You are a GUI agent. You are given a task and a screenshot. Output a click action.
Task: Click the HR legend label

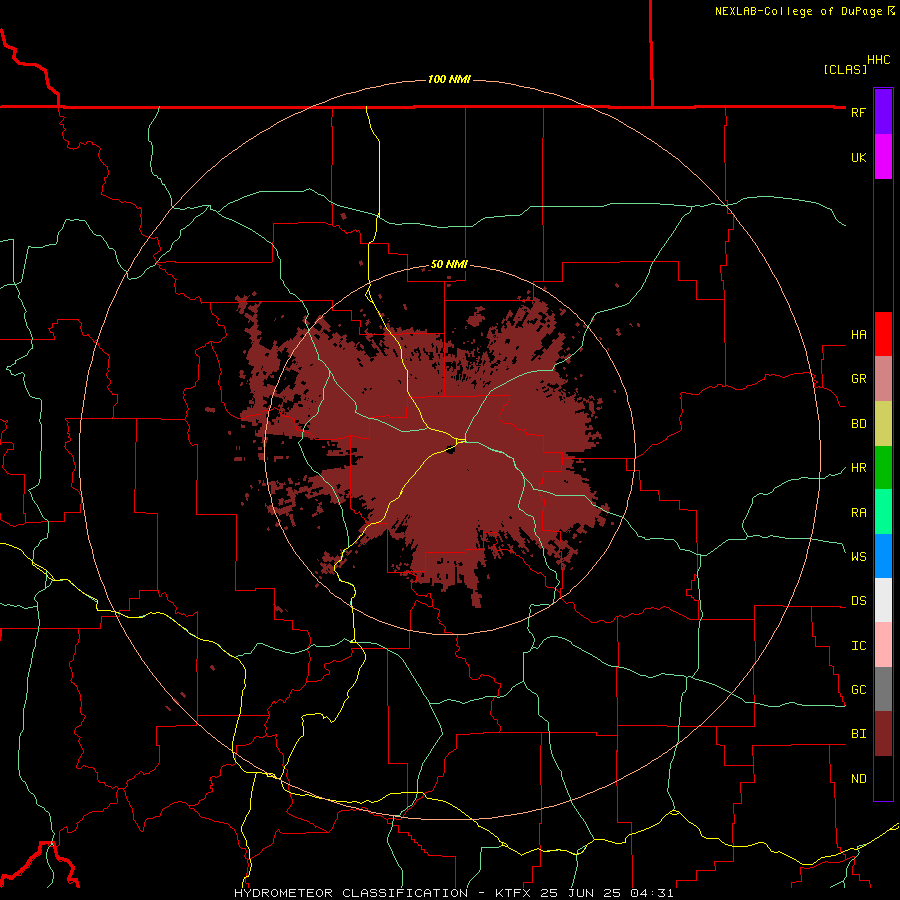(858, 468)
